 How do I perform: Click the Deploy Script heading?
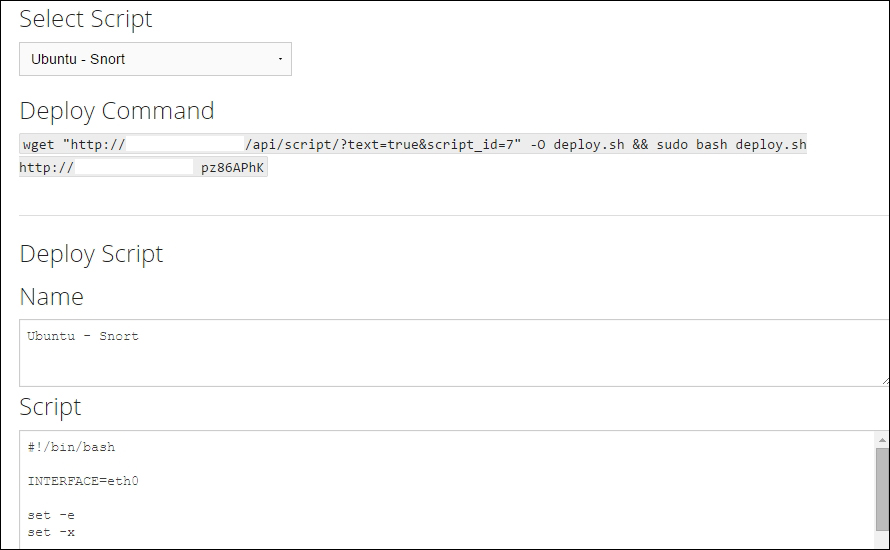[91, 253]
